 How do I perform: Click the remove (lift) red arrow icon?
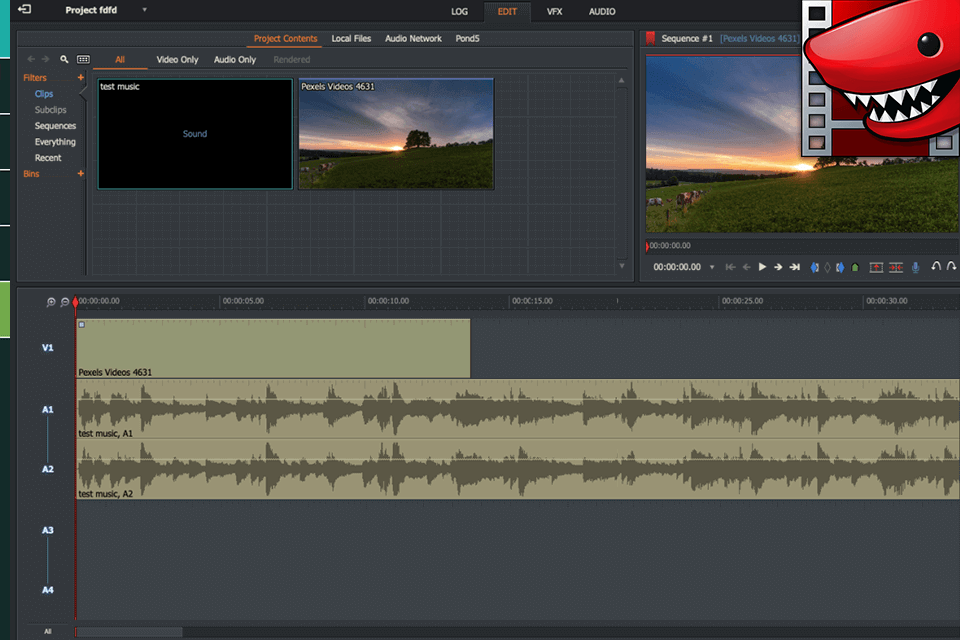point(876,267)
